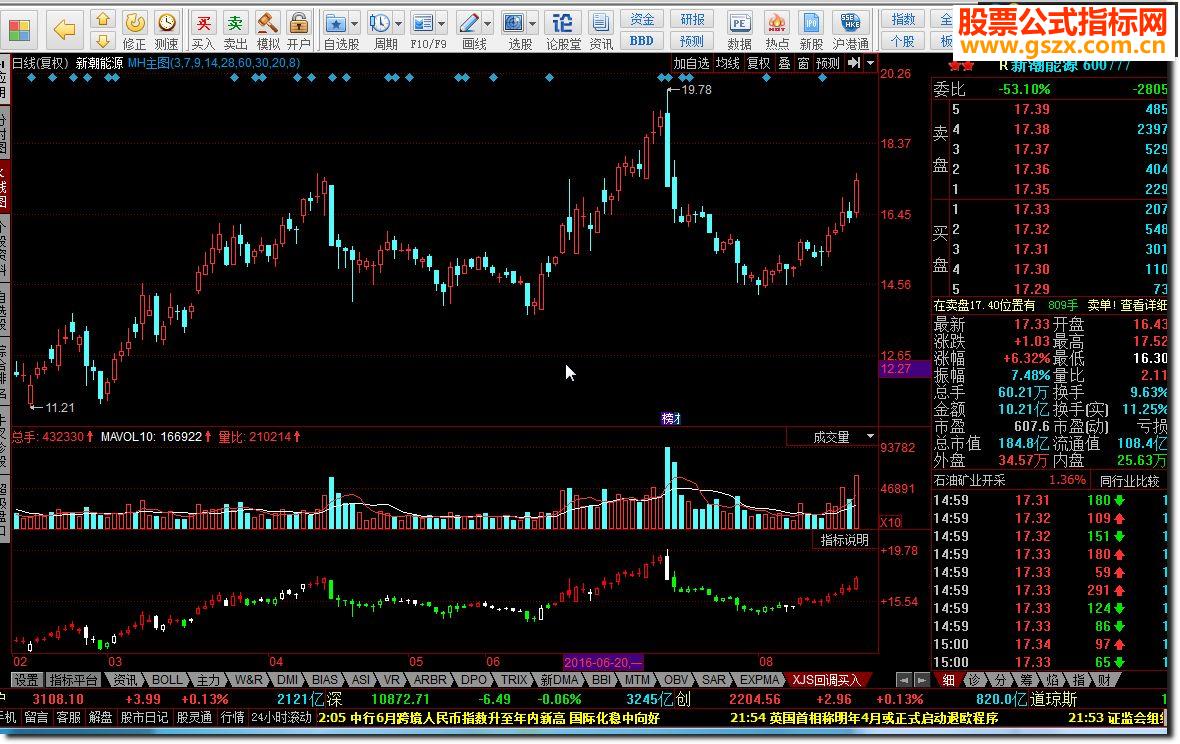Open the 卖出 (sell) tool
This screenshot has height=744, width=1180.
click(x=235, y=28)
